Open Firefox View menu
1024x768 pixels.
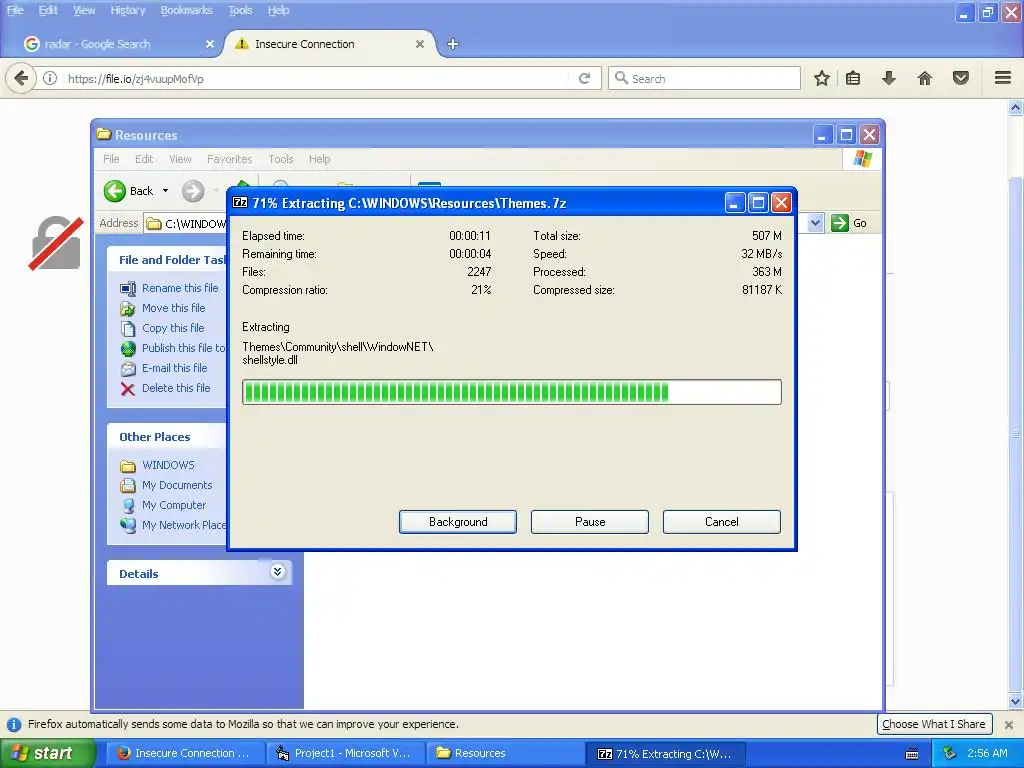point(84,10)
